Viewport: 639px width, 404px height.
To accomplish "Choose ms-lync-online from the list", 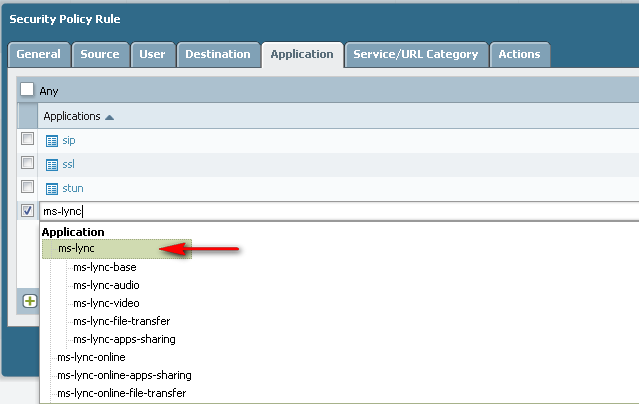I will click(x=91, y=357).
